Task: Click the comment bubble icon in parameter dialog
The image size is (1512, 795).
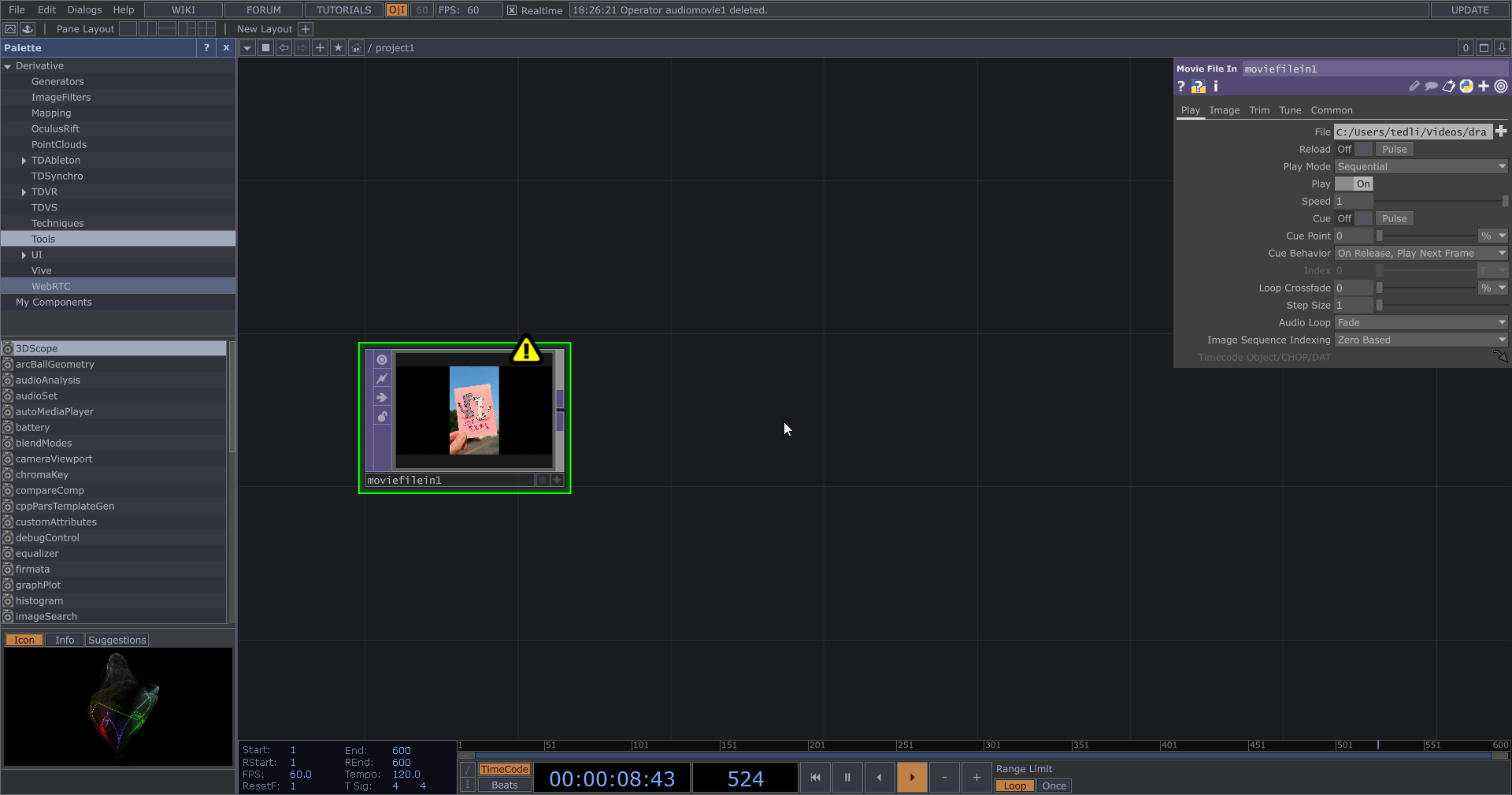Action: coord(1432,87)
